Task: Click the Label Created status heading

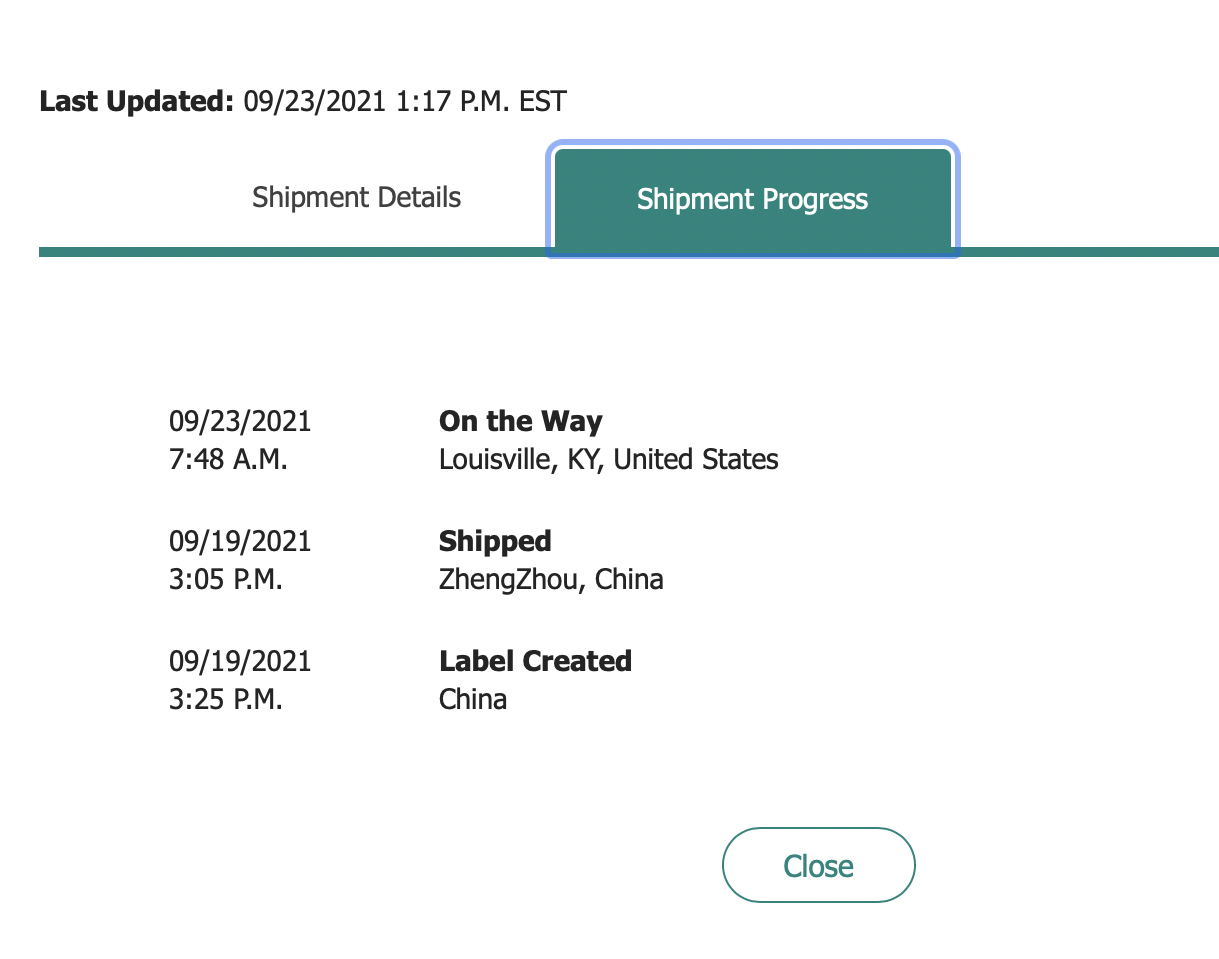Action: click(535, 661)
